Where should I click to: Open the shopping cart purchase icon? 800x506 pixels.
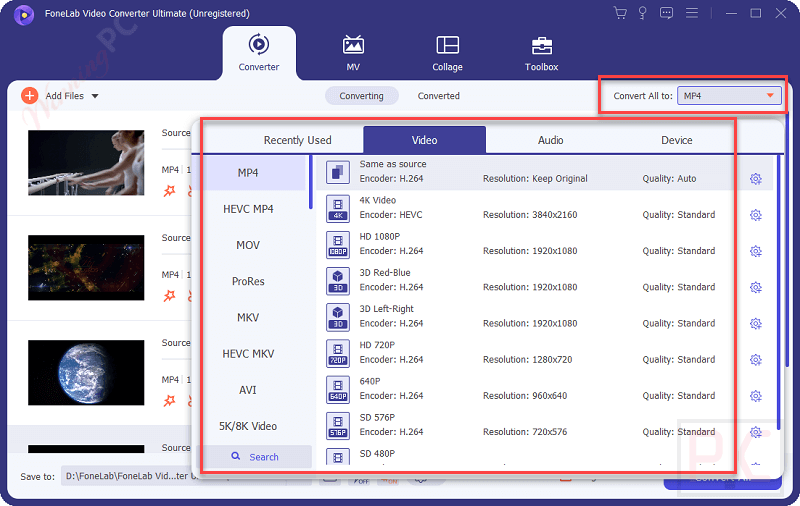click(620, 13)
